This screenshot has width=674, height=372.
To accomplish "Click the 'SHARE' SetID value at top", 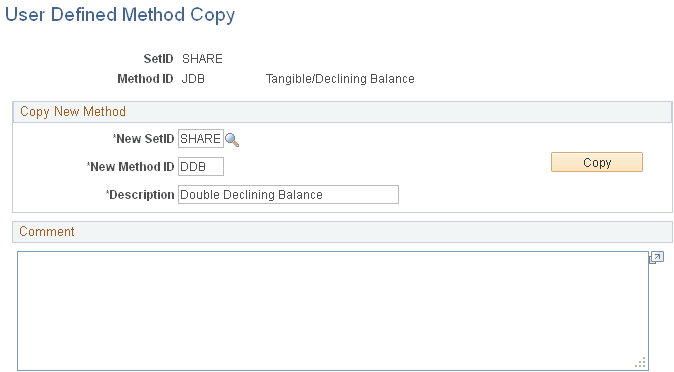I will click(x=202, y=59).
